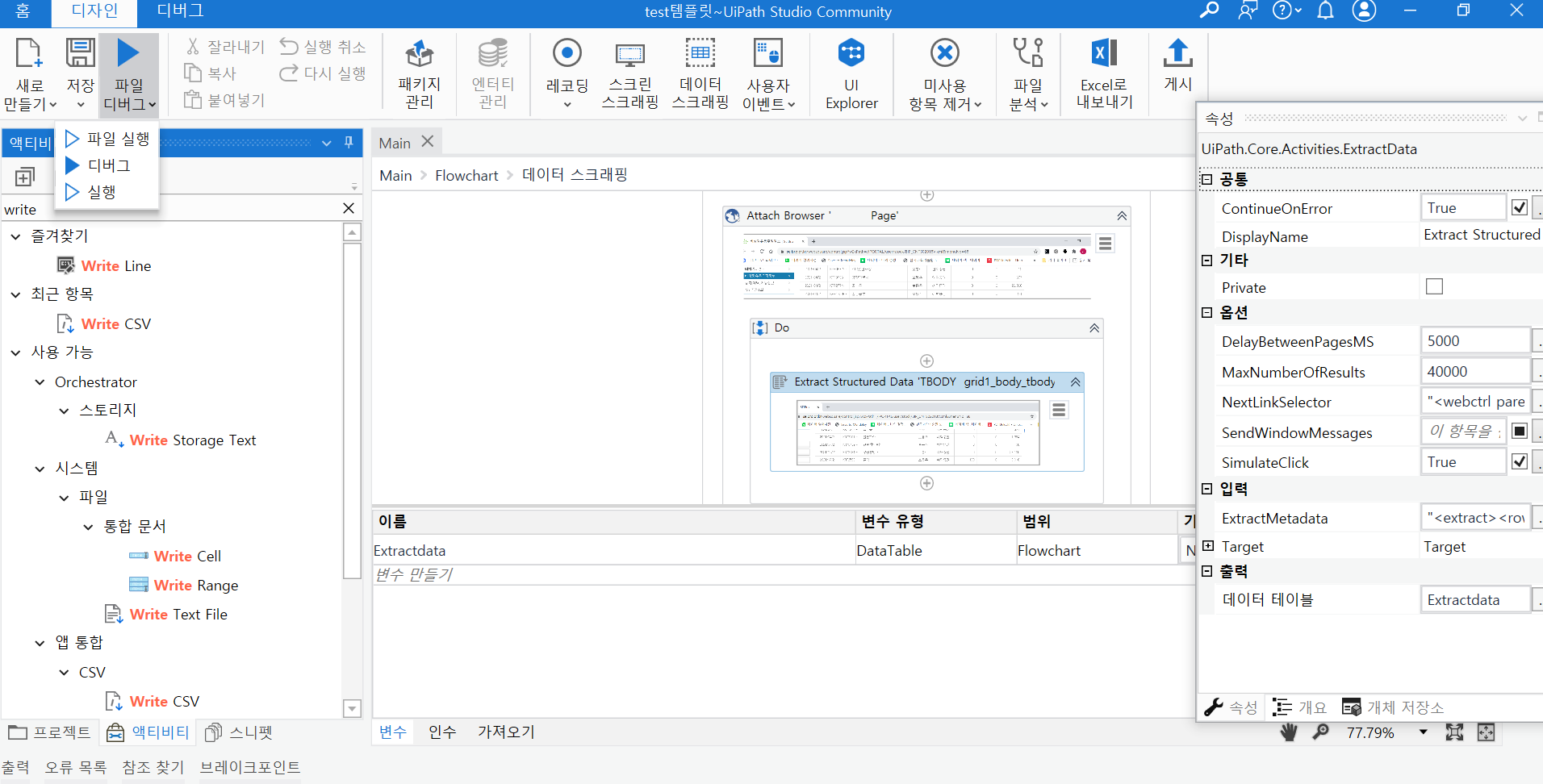Click the MaxNumberOfResults value field
Viewport: 1543px width, 784px height.
(x=1474, y=371)
